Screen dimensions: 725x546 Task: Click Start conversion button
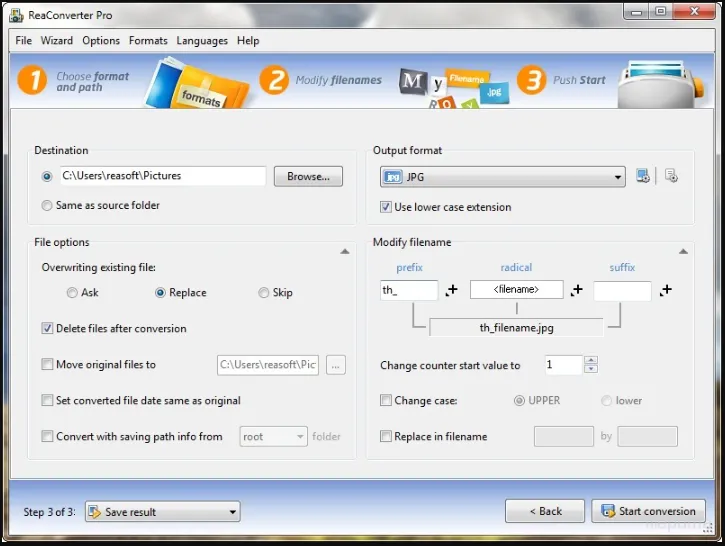click(649, 511)
